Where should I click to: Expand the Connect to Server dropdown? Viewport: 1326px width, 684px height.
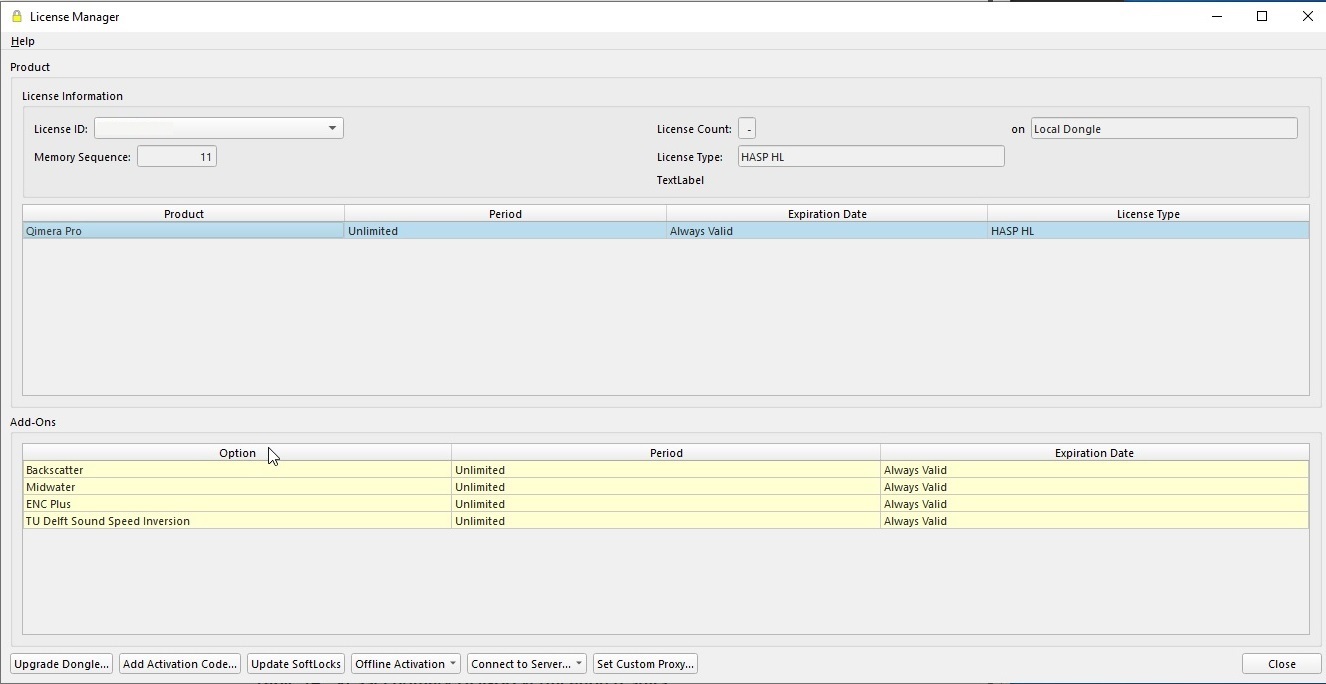click(526, 664)
